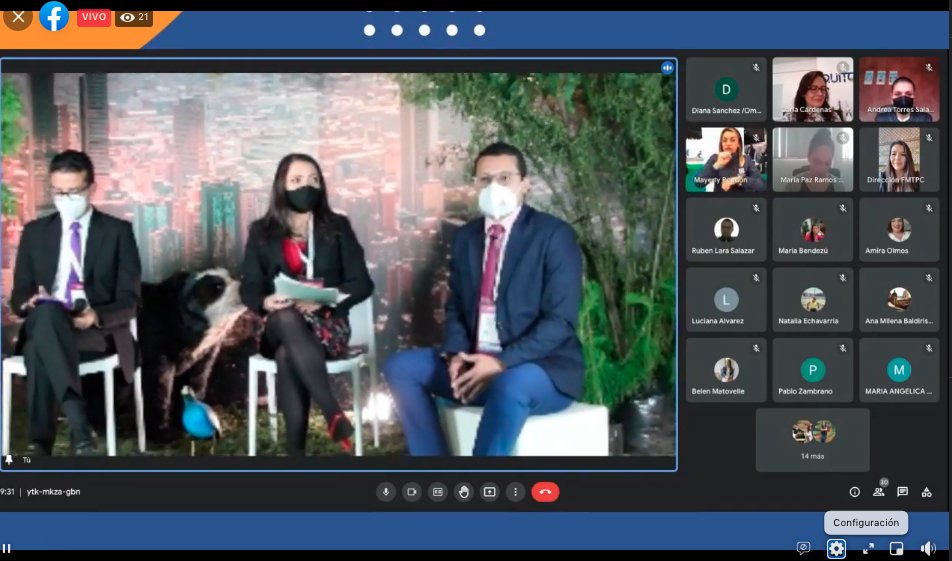The image size is (952, 561).
Task: Select the Mayerly video tile
Action: tap(726, 160)
